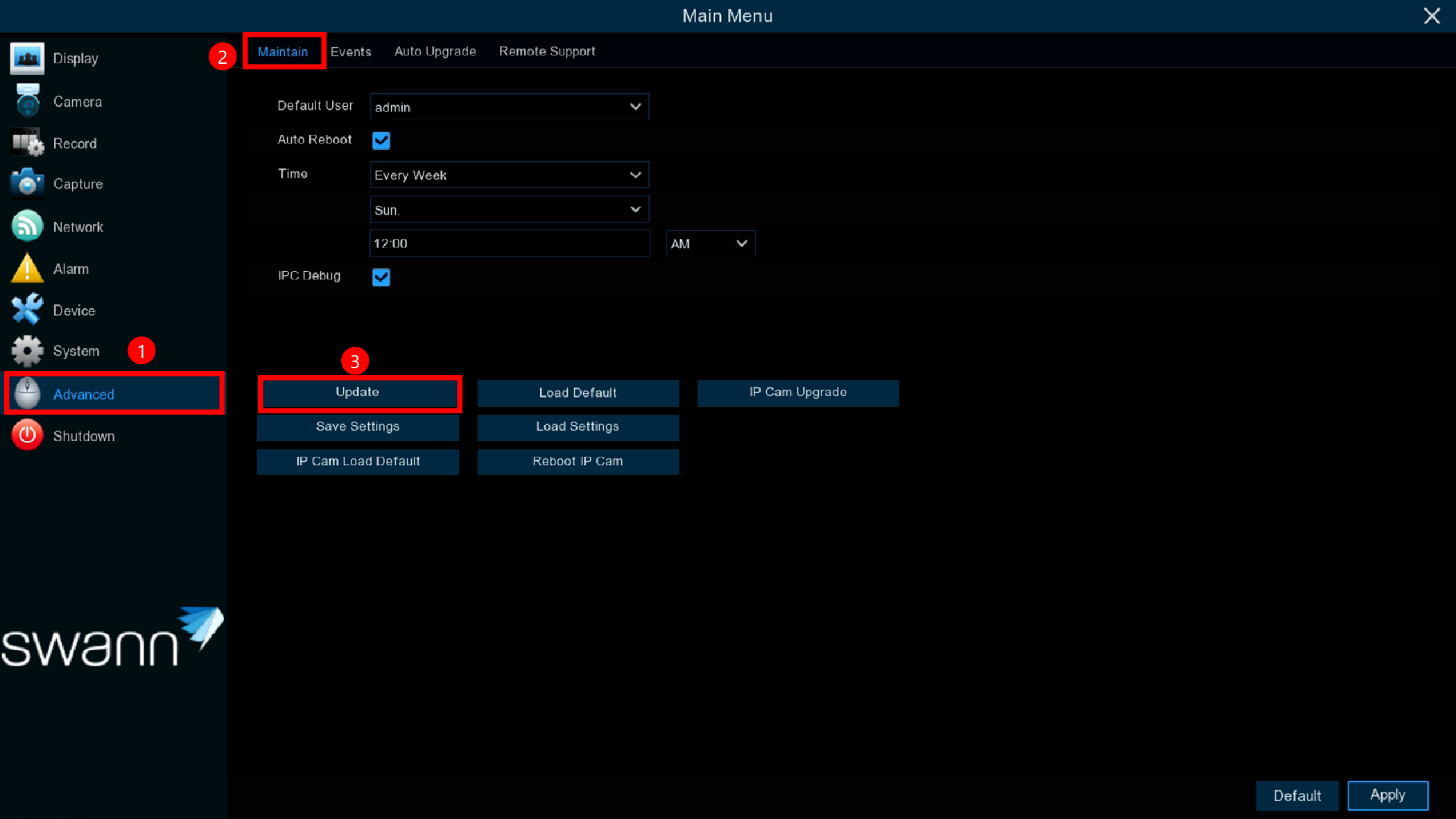Click the 12:00 time input field
The image size is (1456, 819).
(510, 243)
